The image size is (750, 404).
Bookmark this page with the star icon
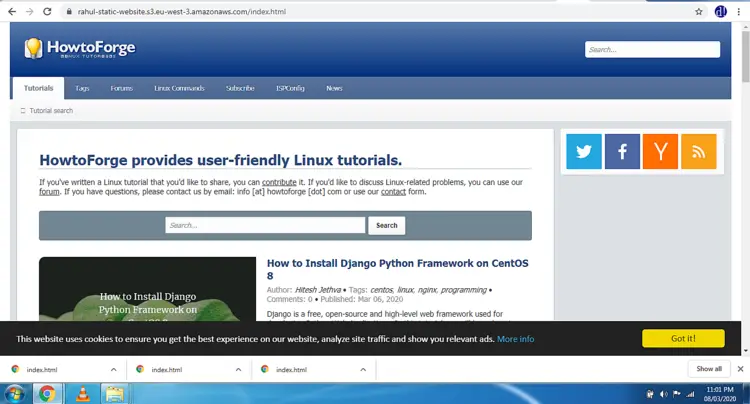click(699, 11)
